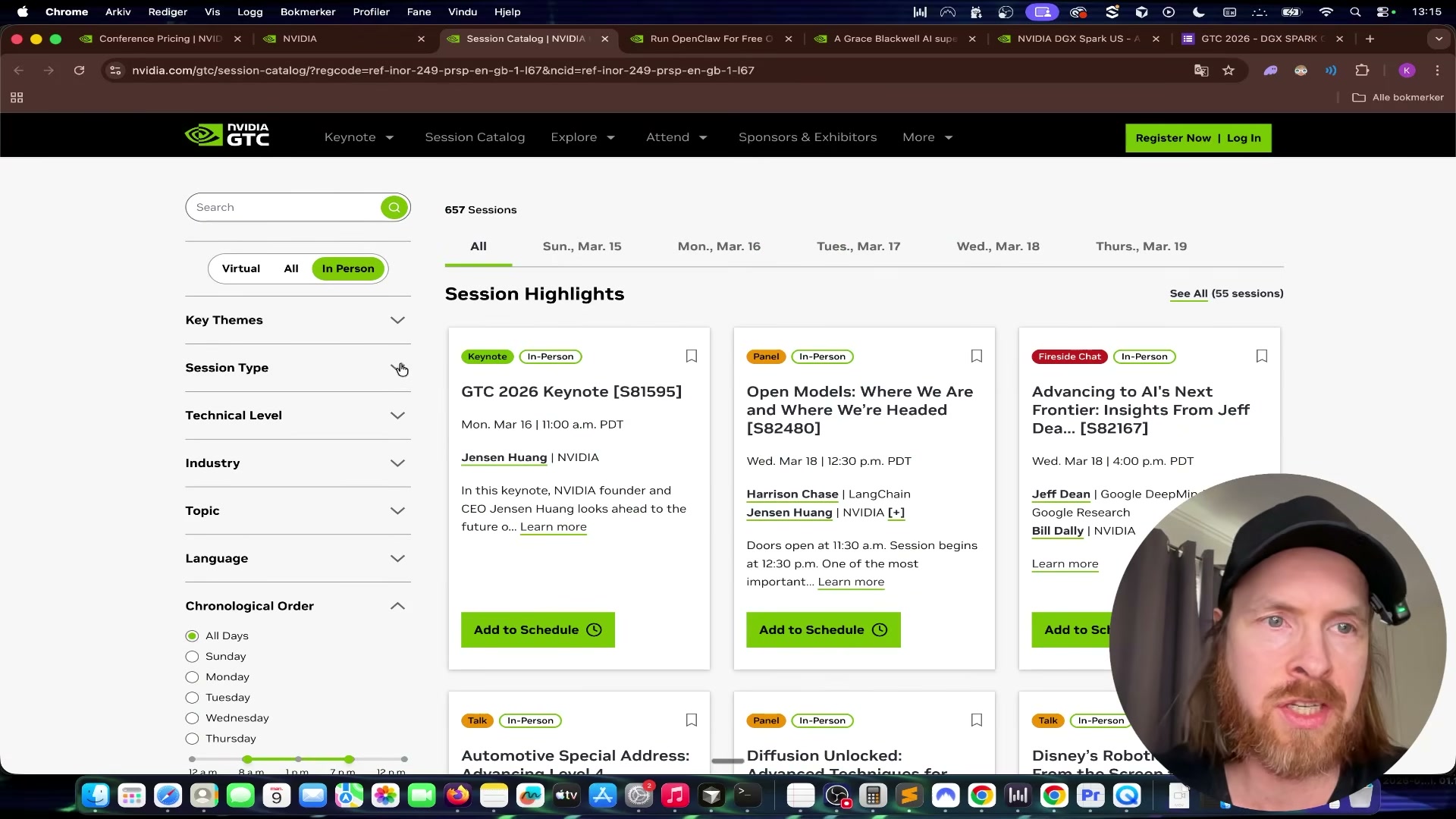The height and width of the screenshot is (819, 1456).
Task: Click the Spotlight search icon in menu bar
Action: (1355, 12)
